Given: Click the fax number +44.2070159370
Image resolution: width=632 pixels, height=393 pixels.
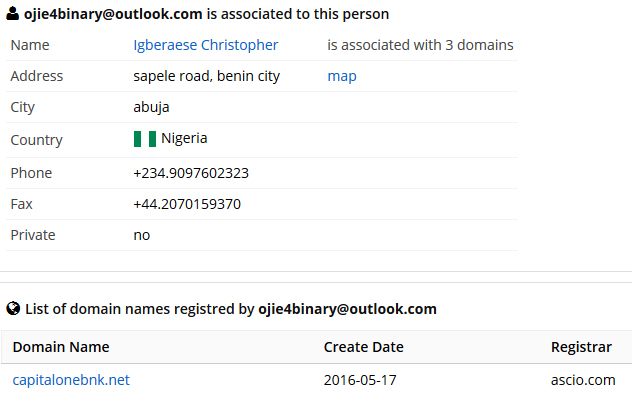Looking at the screenshot, I should 187,204.
